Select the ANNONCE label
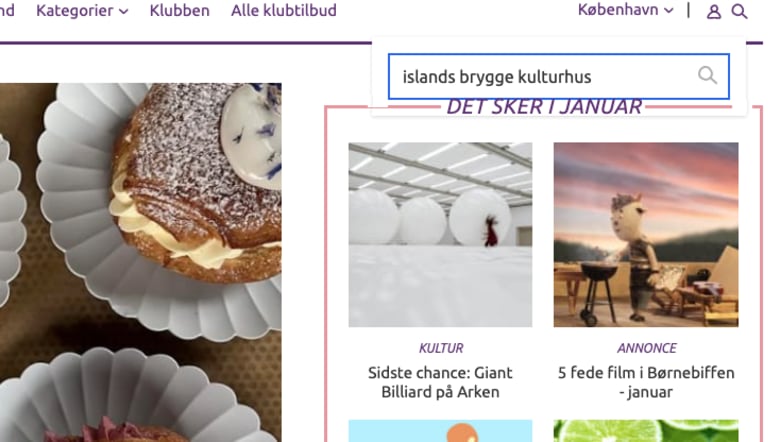This screenshot has height=442, width=780. point(646,348)
